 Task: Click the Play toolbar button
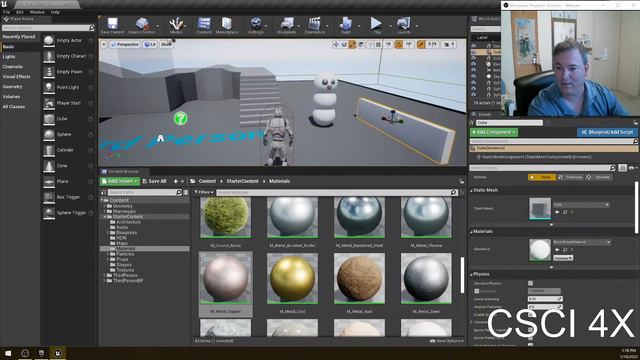point(376,25)
